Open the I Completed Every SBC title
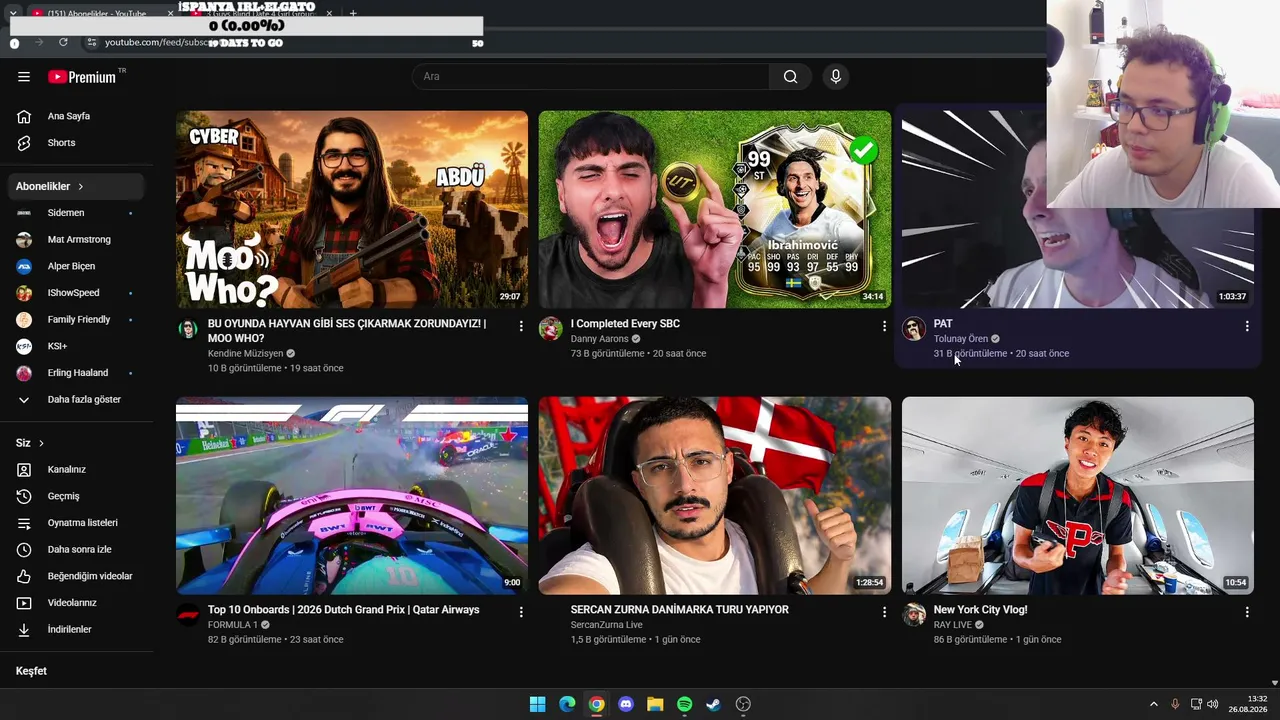This screenshot has width=1280, height=720. (625, 324)
